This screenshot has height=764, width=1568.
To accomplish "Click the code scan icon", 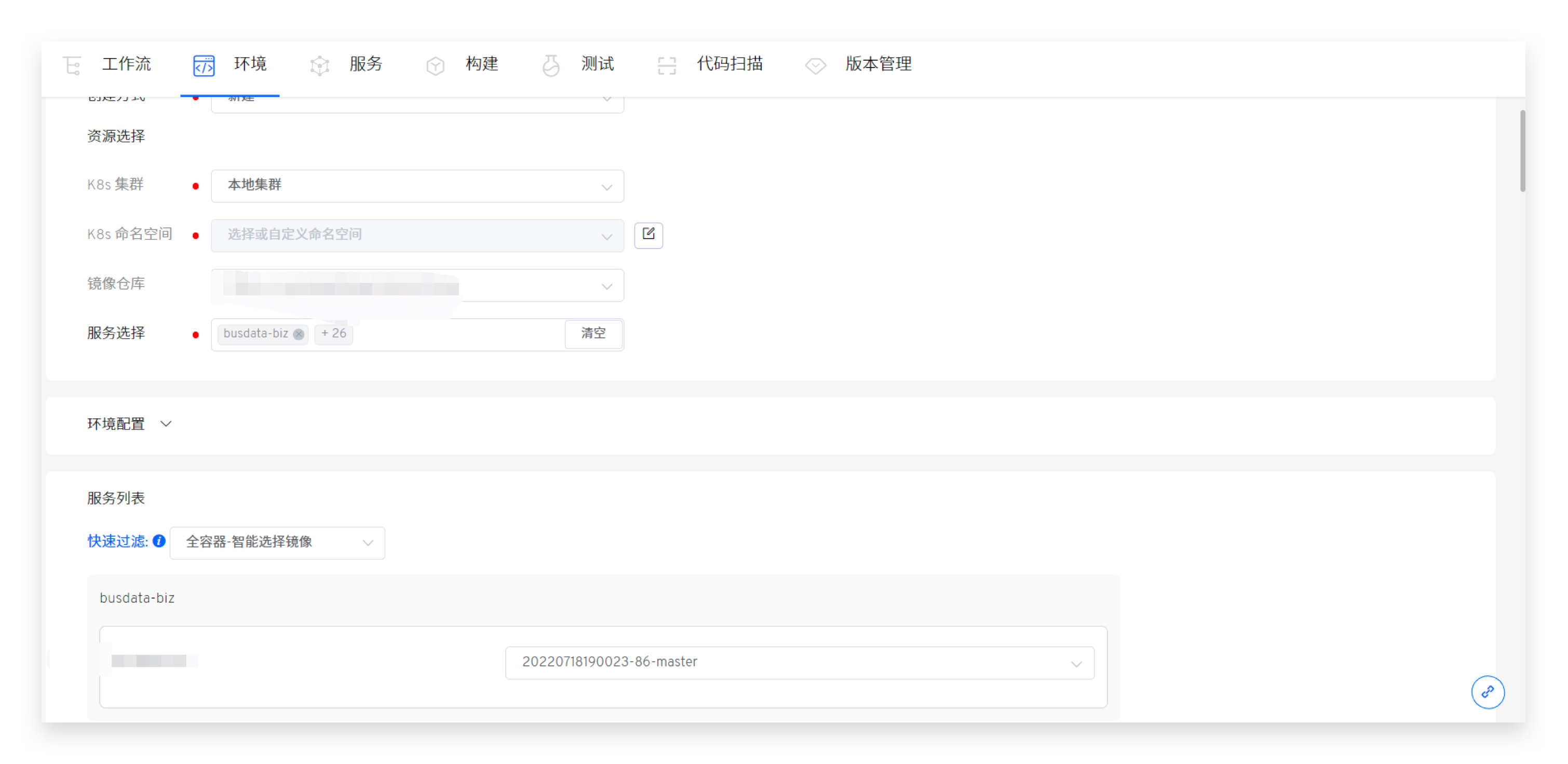I will pos(667,65).
